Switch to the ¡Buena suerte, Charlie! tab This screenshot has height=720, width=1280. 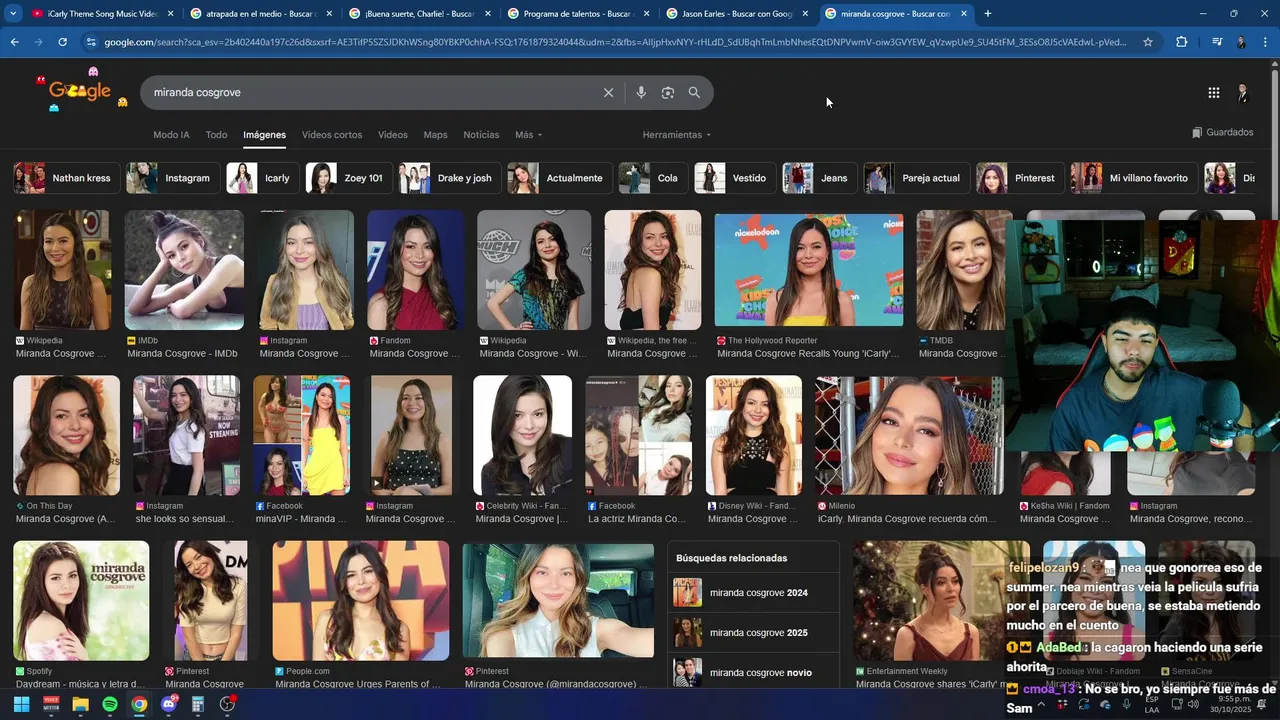(418, 14)
